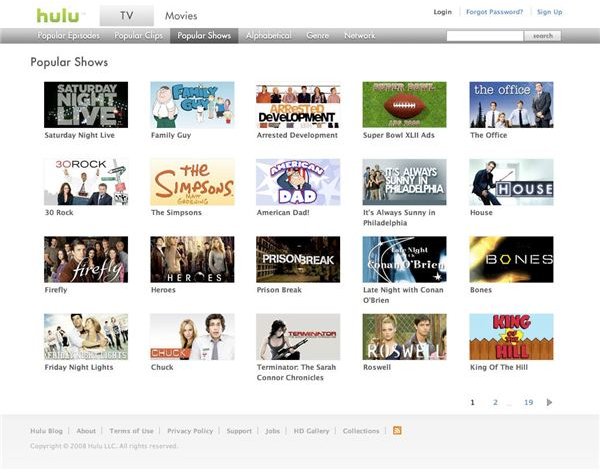Click the Sign Up link
Viewport: 600px width, 473px height.
point(549,12)
